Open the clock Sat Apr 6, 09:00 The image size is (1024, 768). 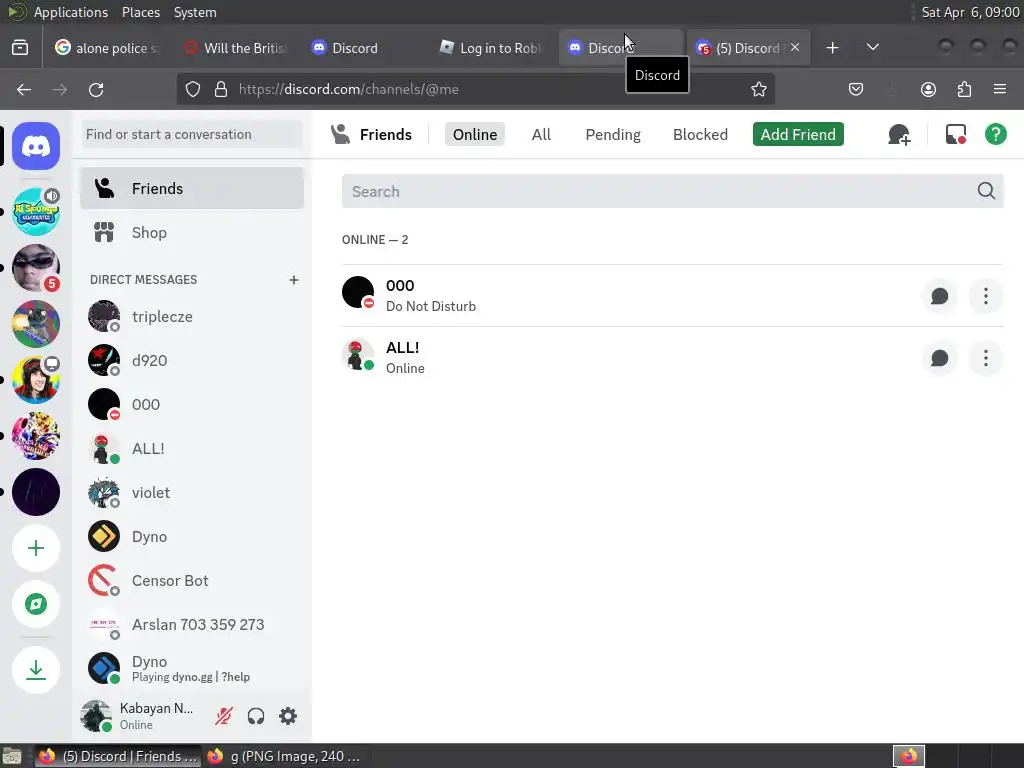pos(970,12)
